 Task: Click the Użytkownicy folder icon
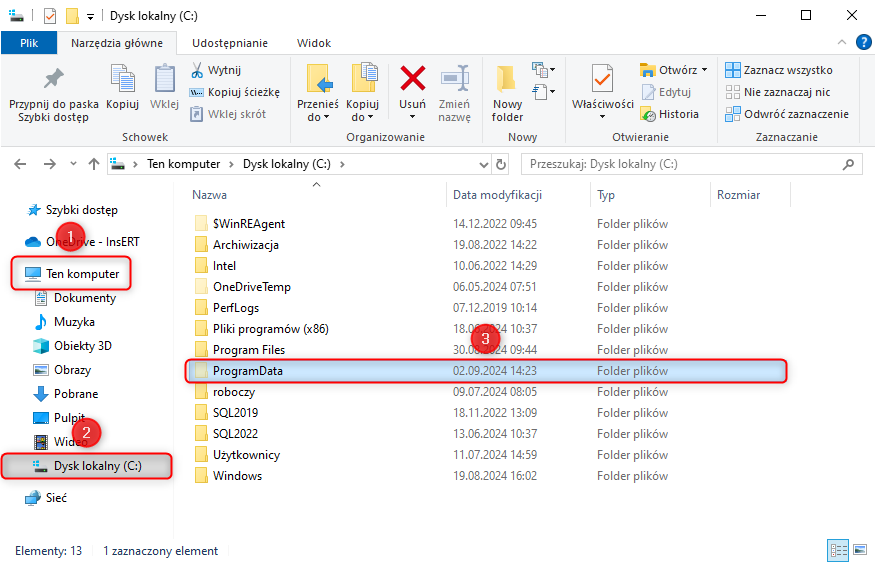201,455
